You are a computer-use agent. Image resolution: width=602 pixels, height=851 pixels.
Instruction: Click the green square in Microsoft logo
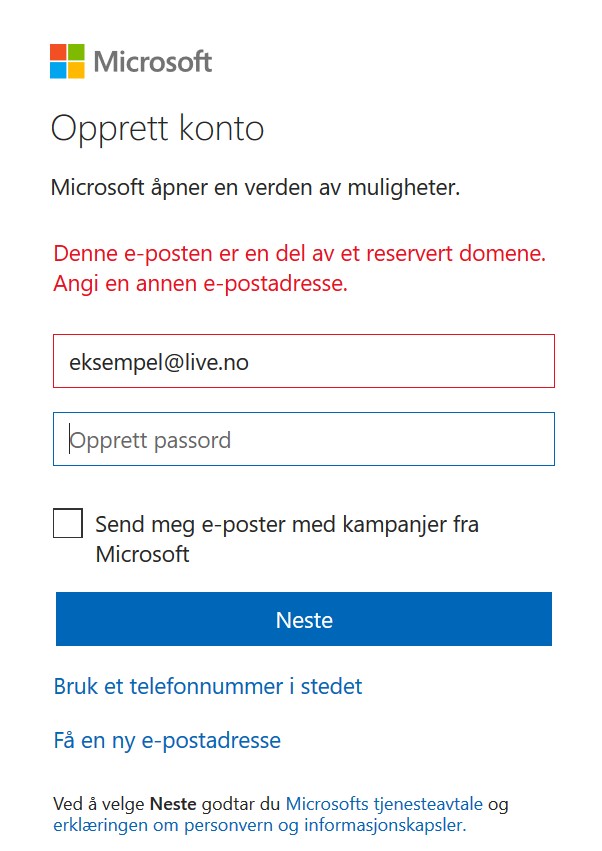(77, 52)
